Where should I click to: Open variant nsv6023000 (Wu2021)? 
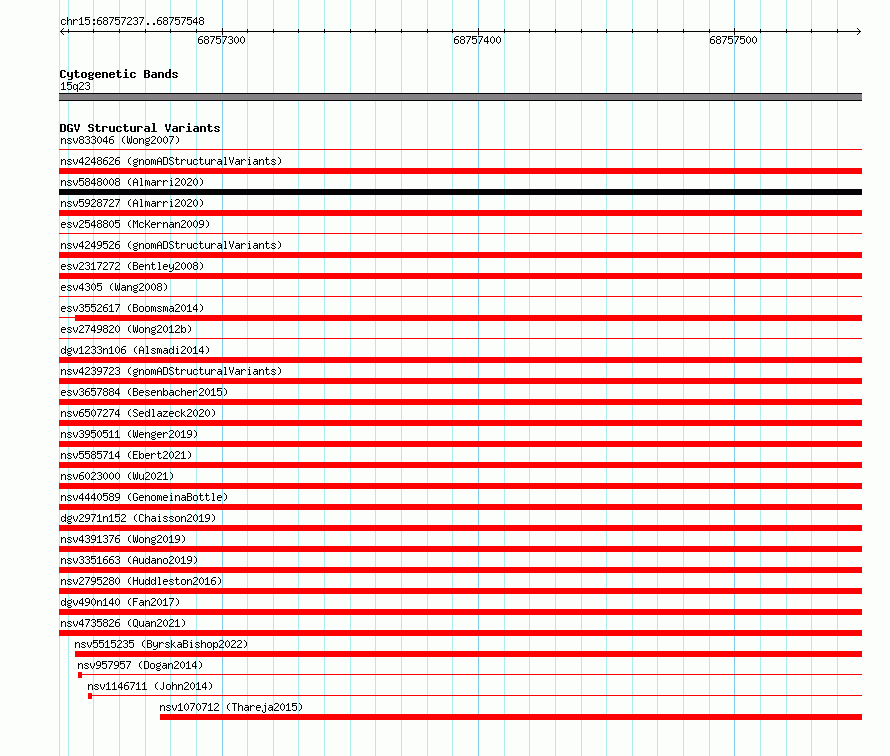coord(117,476)
